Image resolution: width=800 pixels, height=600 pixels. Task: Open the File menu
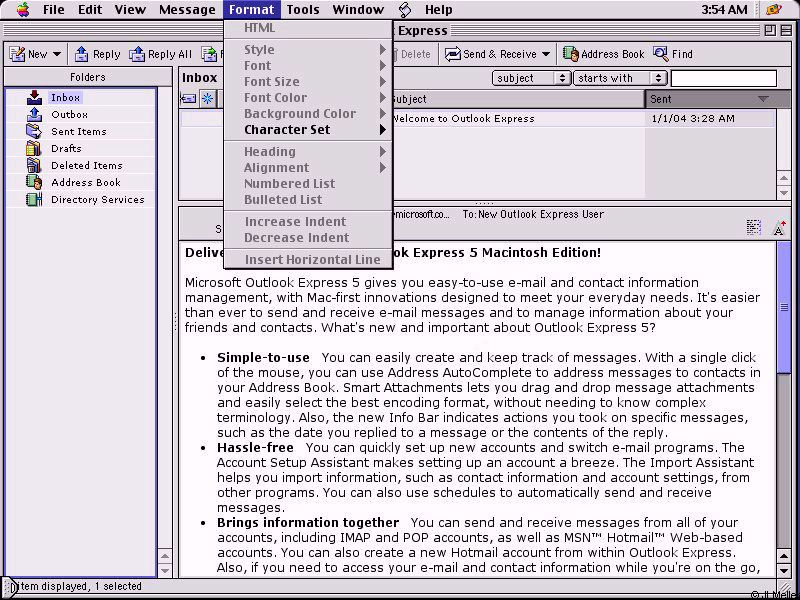[54, 9]
